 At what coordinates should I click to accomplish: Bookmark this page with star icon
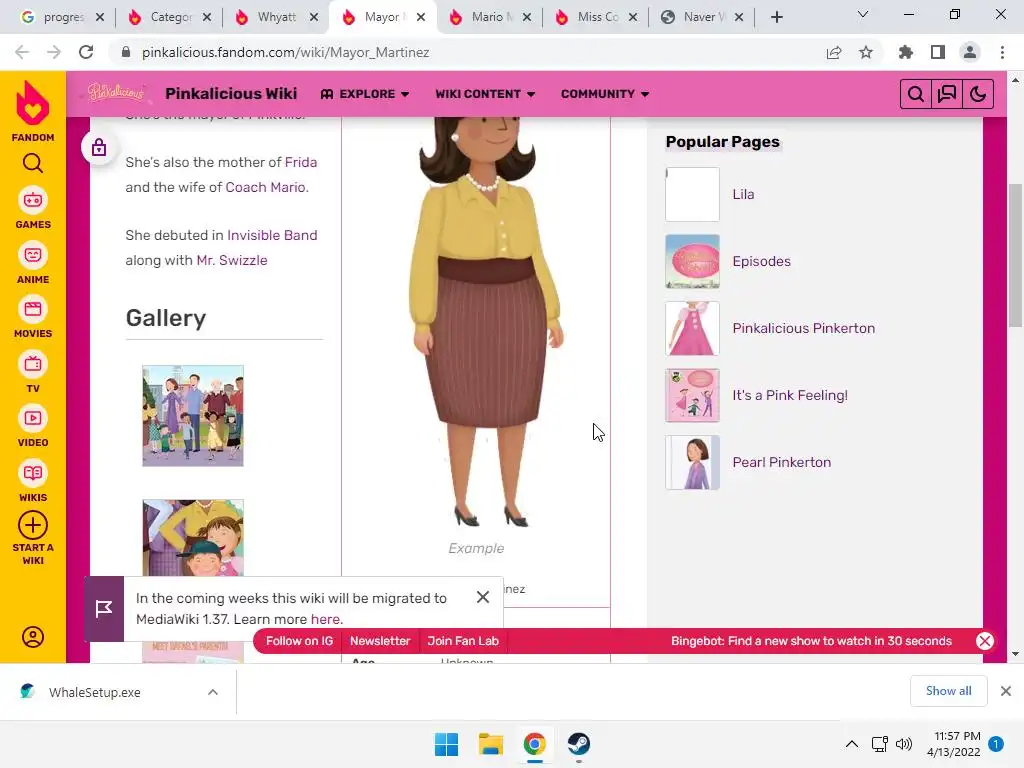point(866,52)
